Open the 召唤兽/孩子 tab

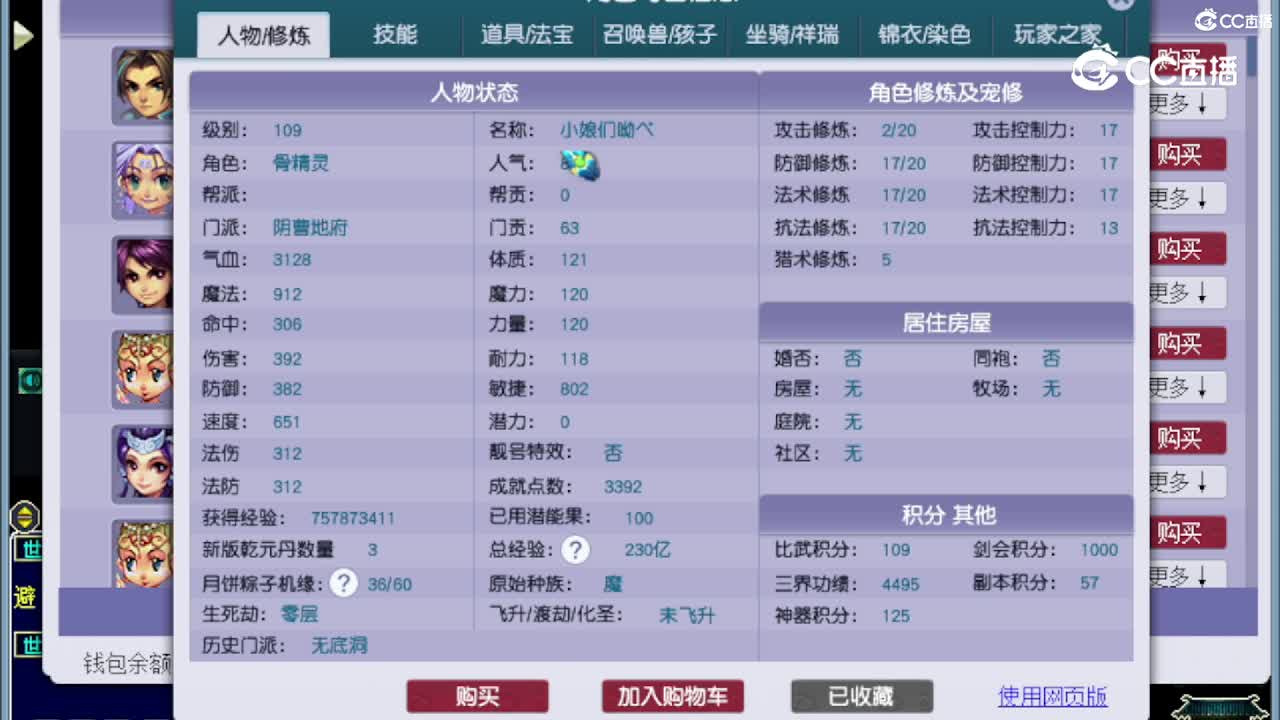tap(659, 33)
